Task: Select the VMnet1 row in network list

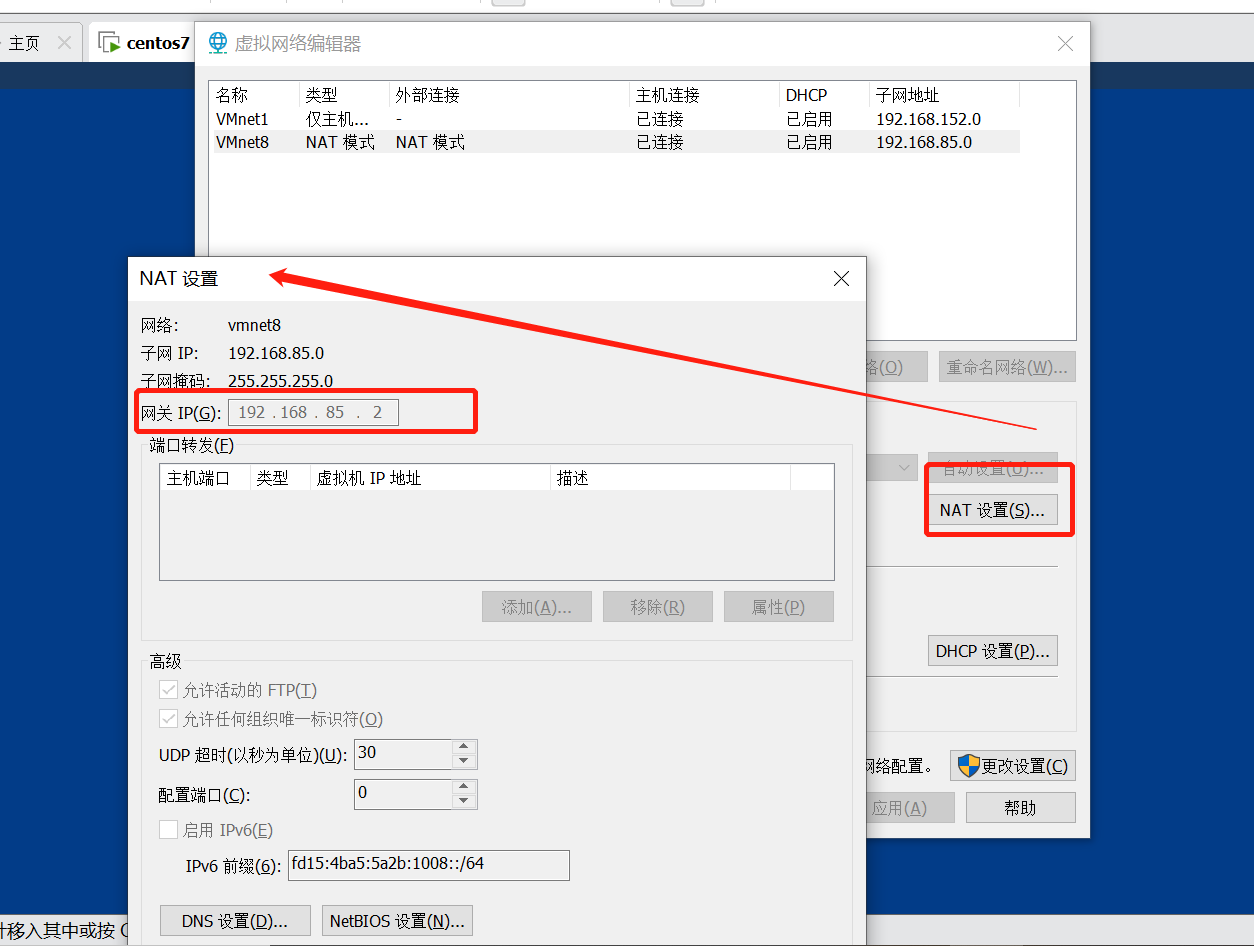Action: coord(615,119)
